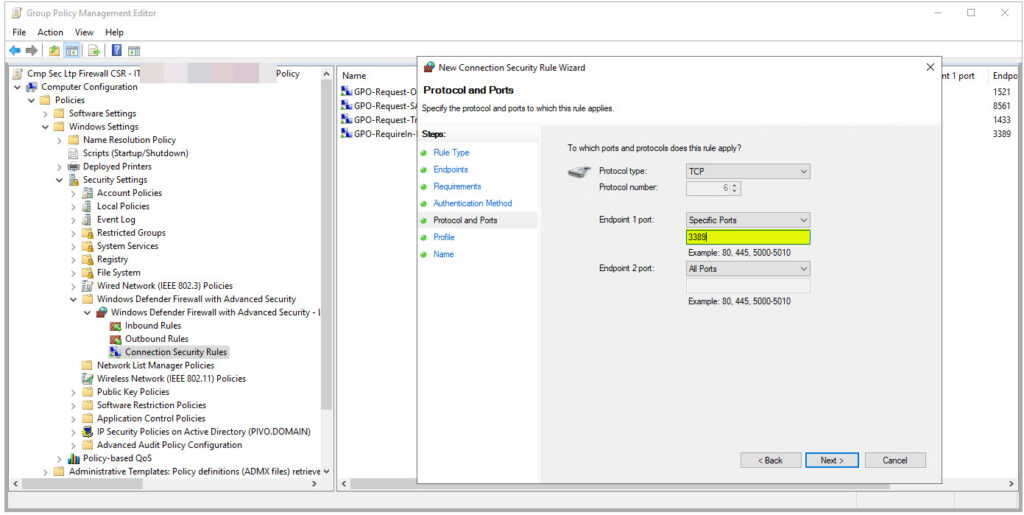Image resolution: width=1024 pixels, height=515 pixels.
Task: Expand the Local Policies node
Action: 73,206
